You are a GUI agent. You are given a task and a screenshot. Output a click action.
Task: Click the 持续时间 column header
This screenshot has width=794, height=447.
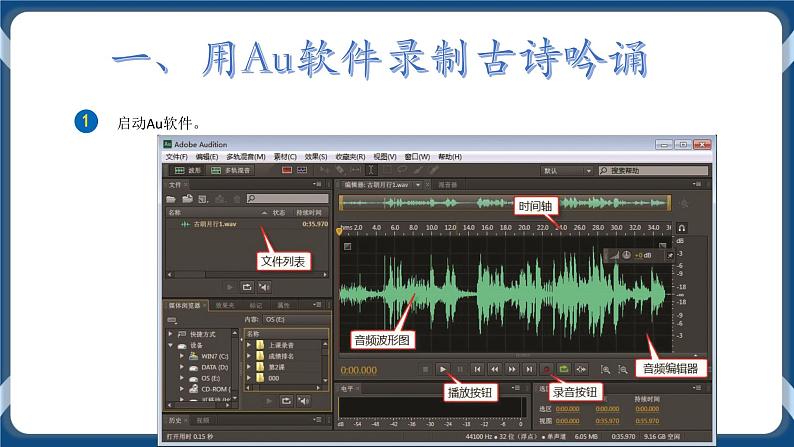pos(308,213)
